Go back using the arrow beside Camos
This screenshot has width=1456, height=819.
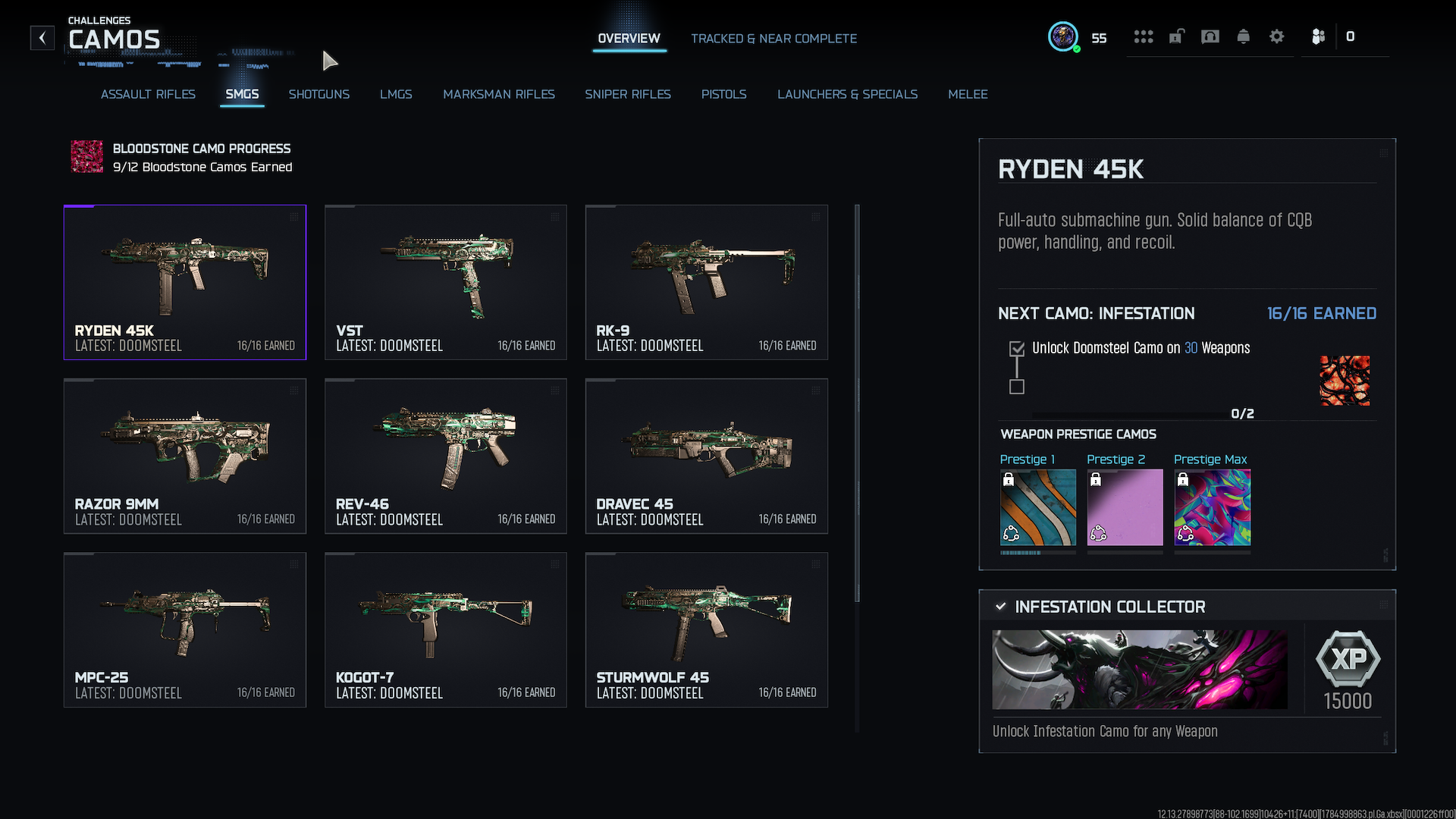(x=42, y=37)
